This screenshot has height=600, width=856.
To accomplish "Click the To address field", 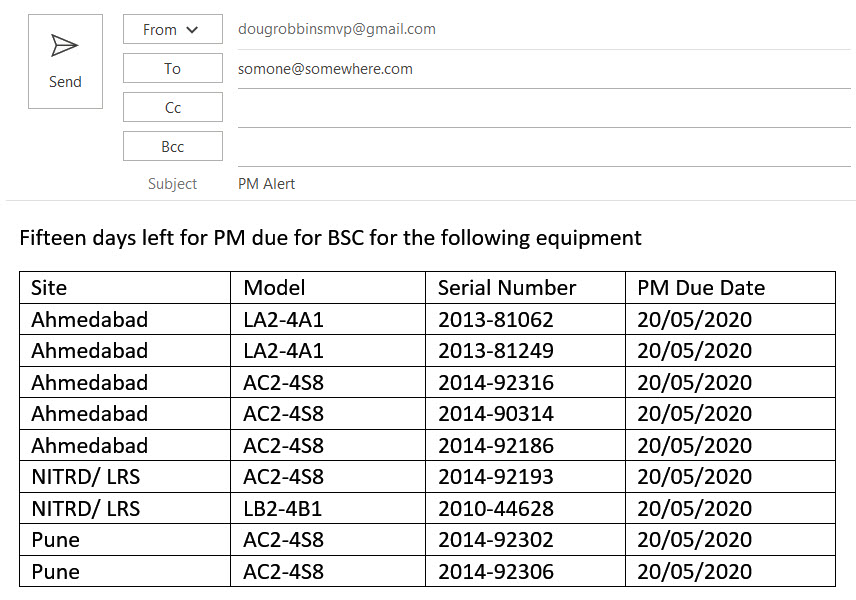I will (x=540, y=69).
